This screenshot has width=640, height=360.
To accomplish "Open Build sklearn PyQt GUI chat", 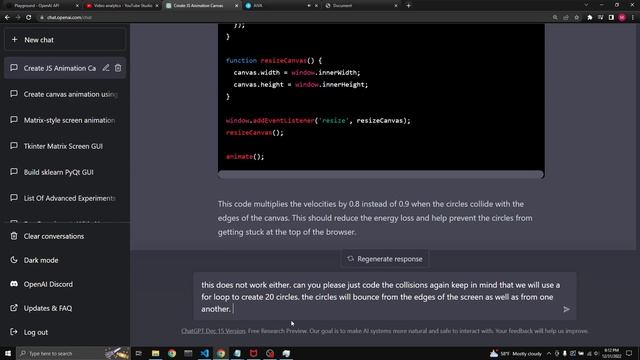I will tap(64, 172).
